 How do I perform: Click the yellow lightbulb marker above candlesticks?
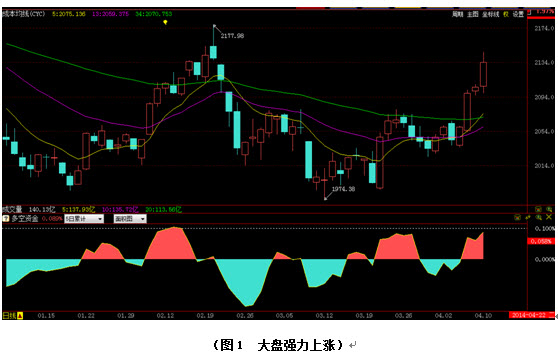(x=165, y=22)
